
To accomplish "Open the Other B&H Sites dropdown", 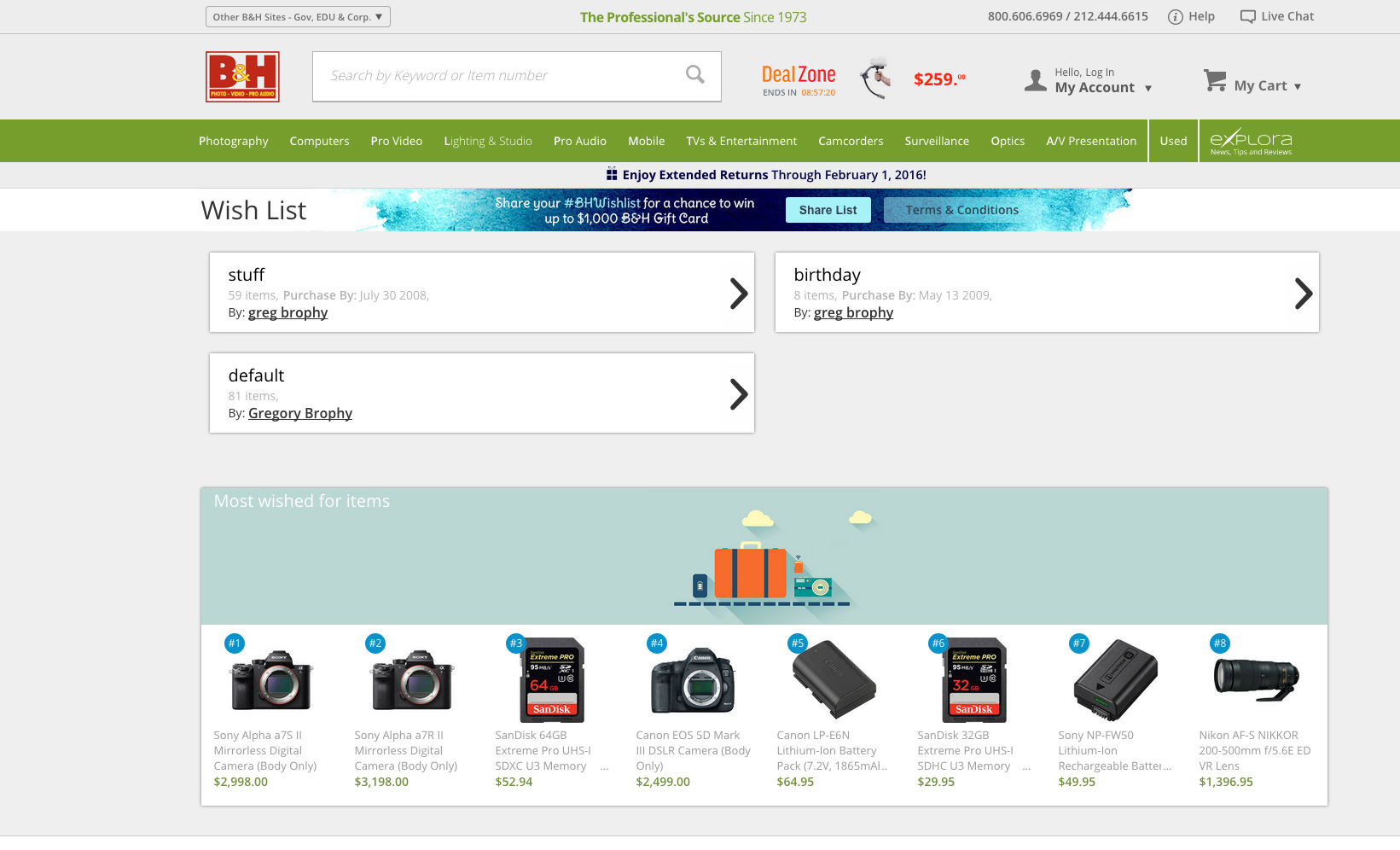I will (298, 17).
